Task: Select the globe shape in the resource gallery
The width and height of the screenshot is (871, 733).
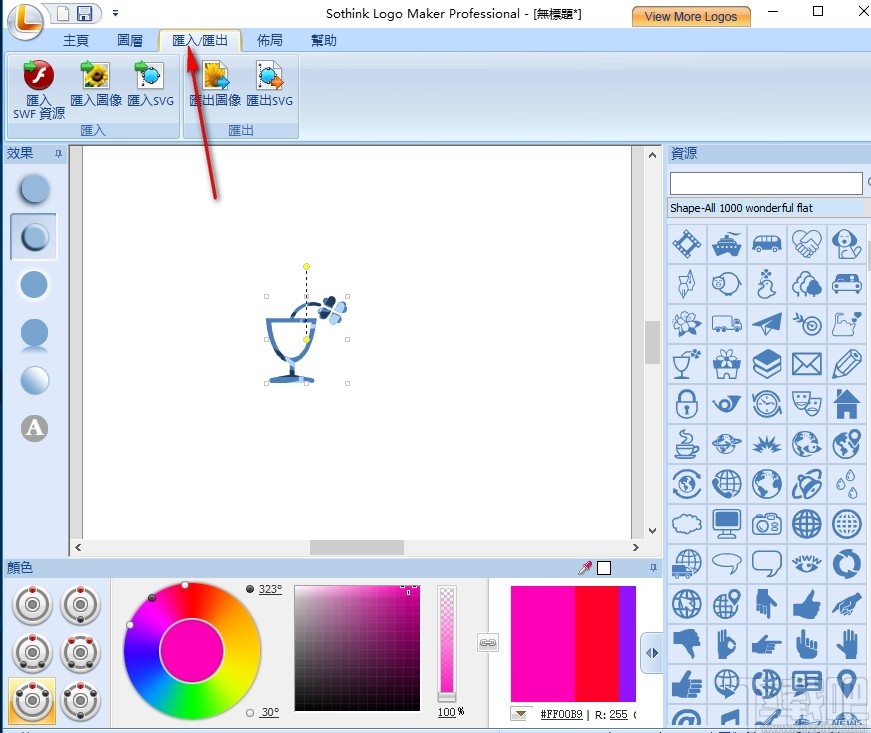Action: click(x=768, y=483)
